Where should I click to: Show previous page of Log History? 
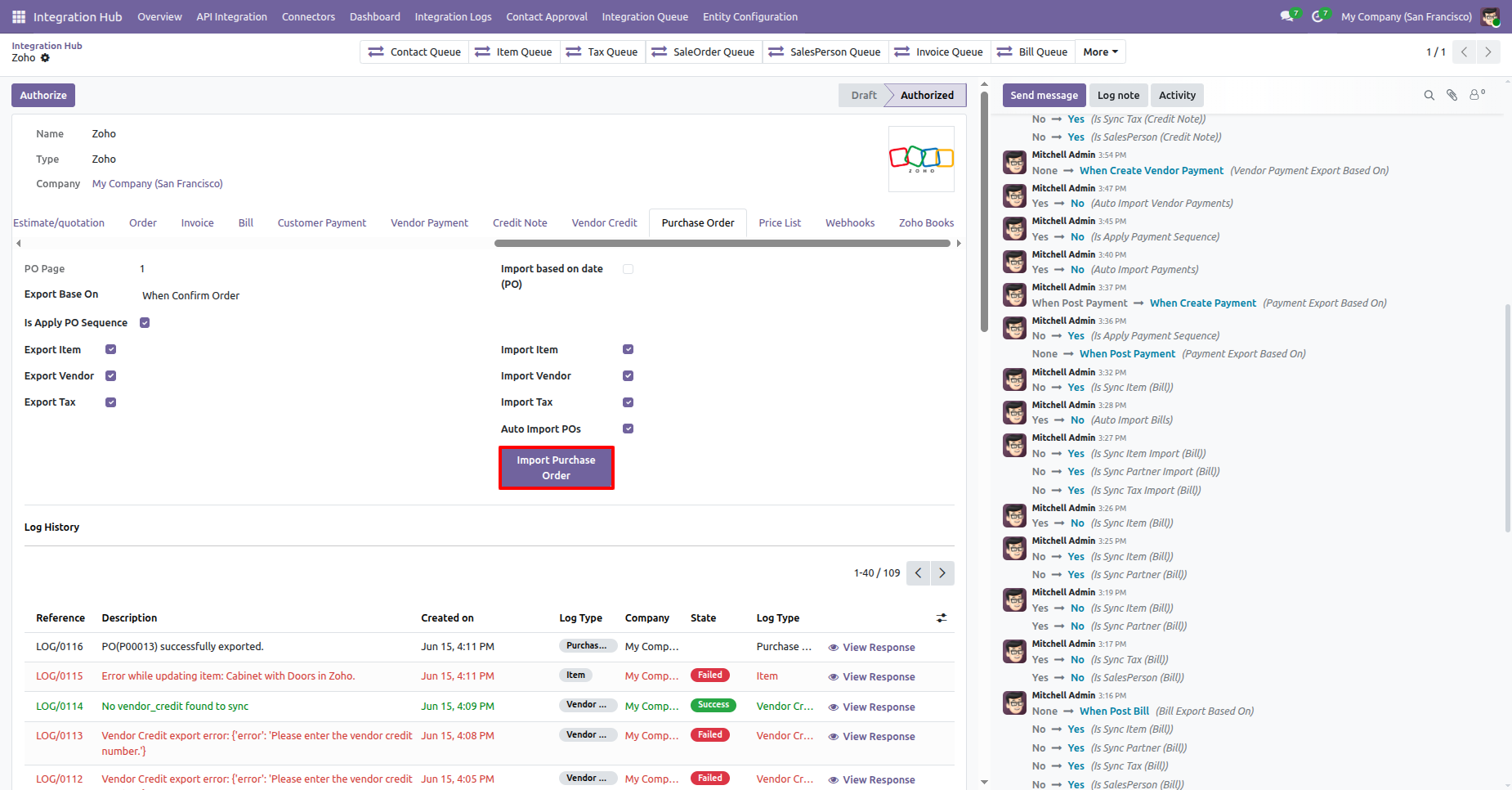(919, 573)
